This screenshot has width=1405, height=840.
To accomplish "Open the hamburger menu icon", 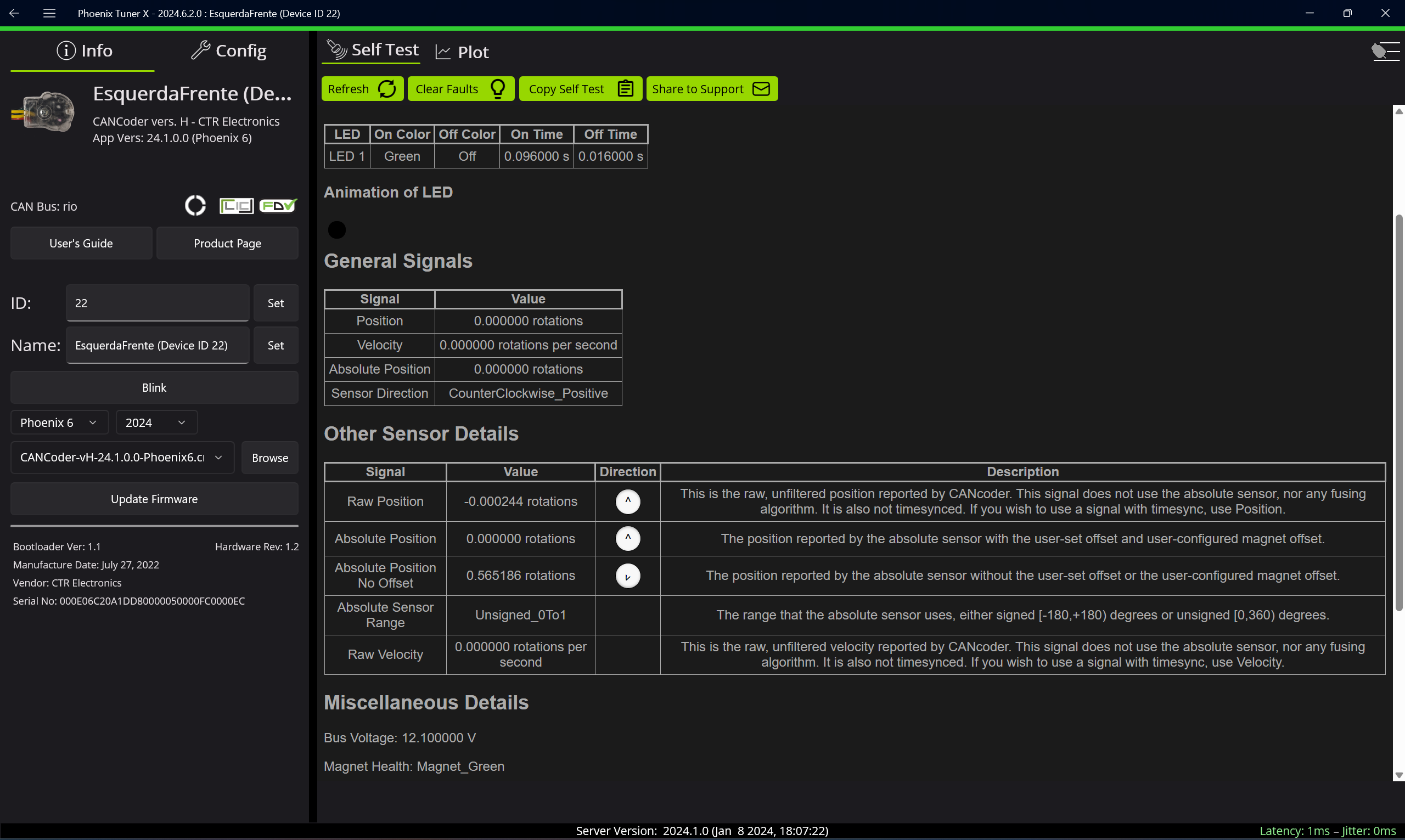I will tap(49, 13).
